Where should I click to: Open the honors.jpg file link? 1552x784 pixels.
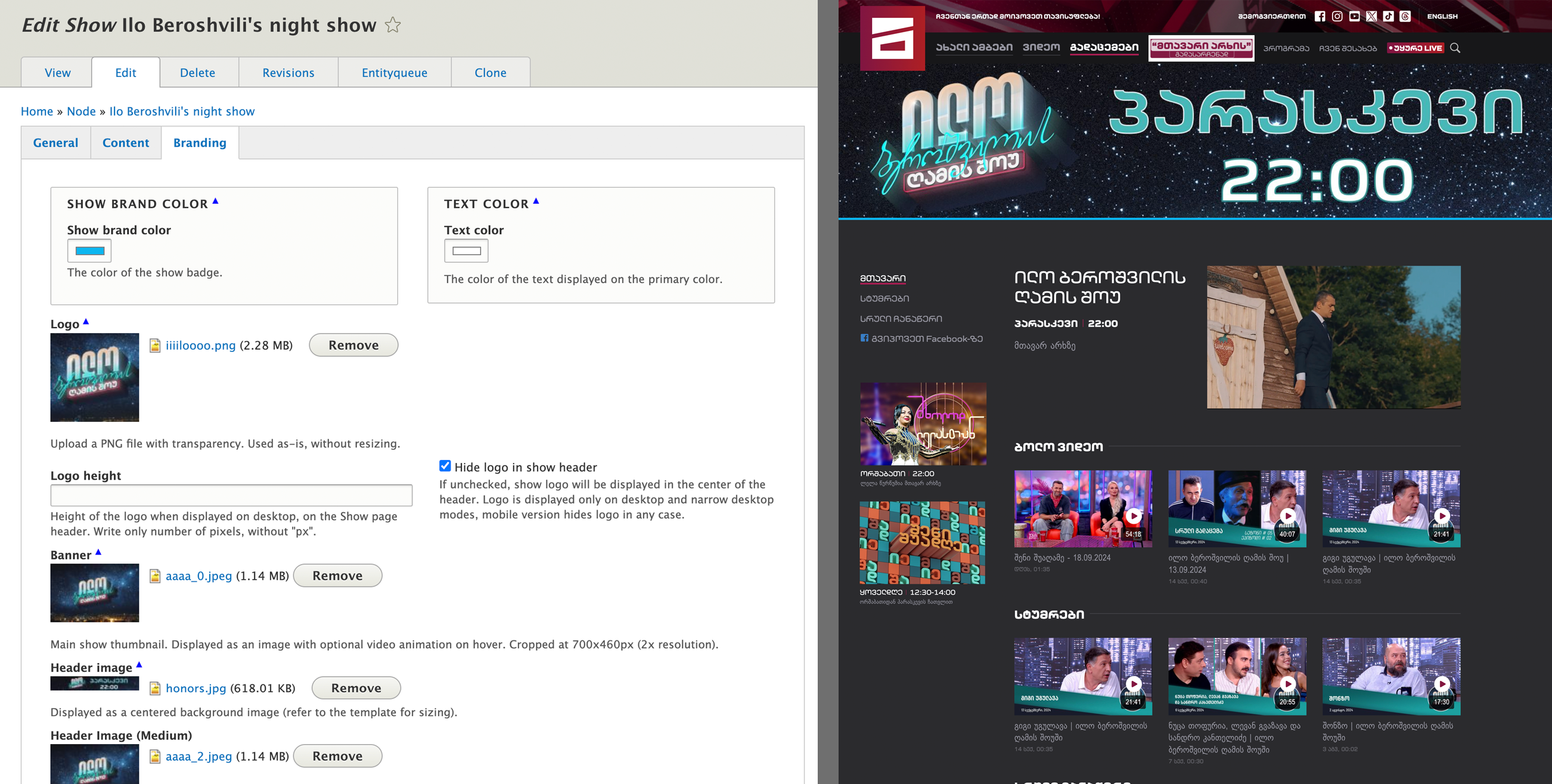tap(196, 688)
